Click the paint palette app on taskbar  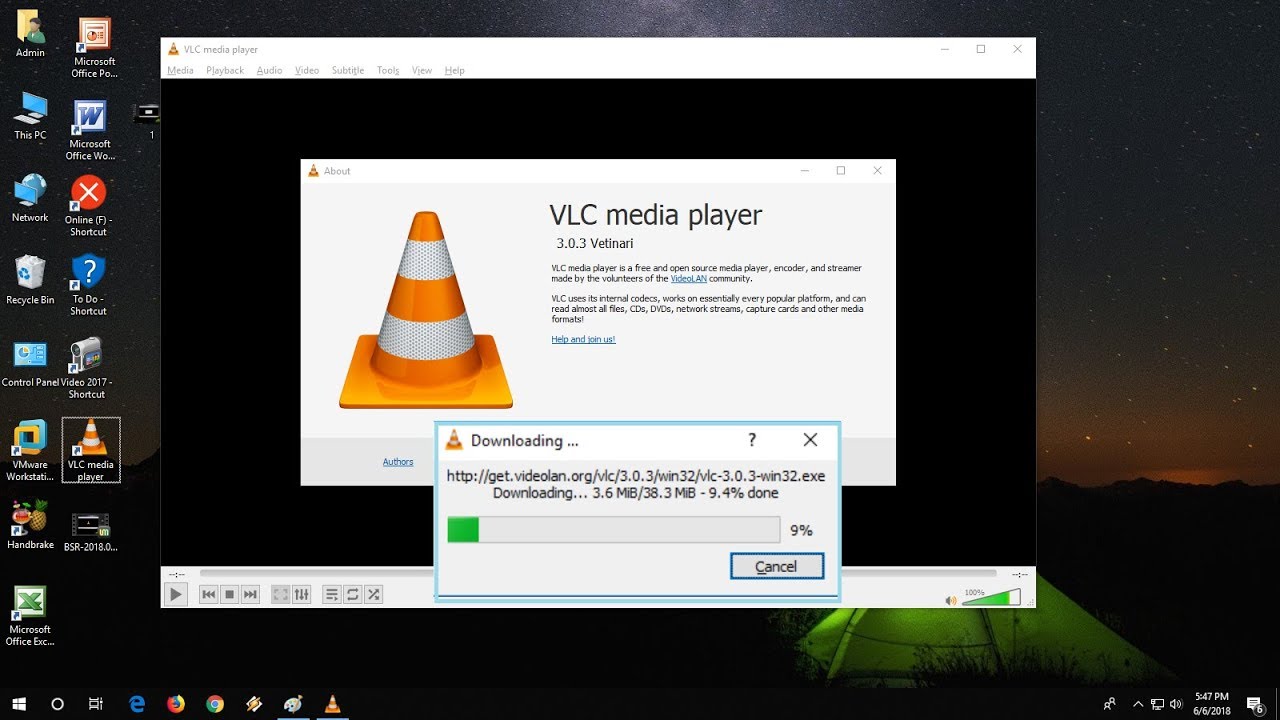tap(293, 704)
